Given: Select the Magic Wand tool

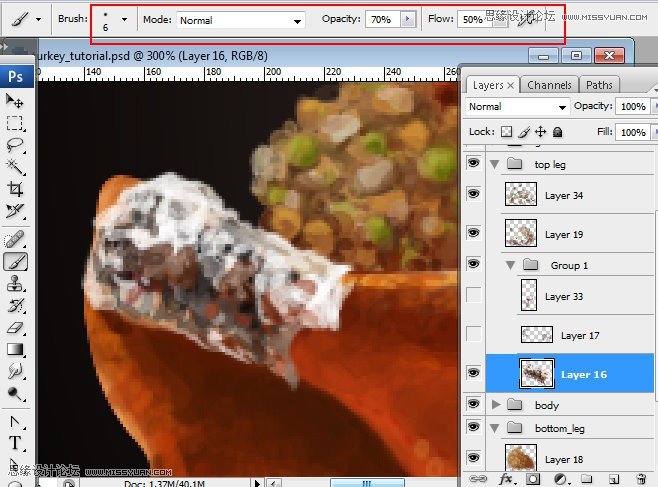Looking at the screenshot, I should pos(15,167).
